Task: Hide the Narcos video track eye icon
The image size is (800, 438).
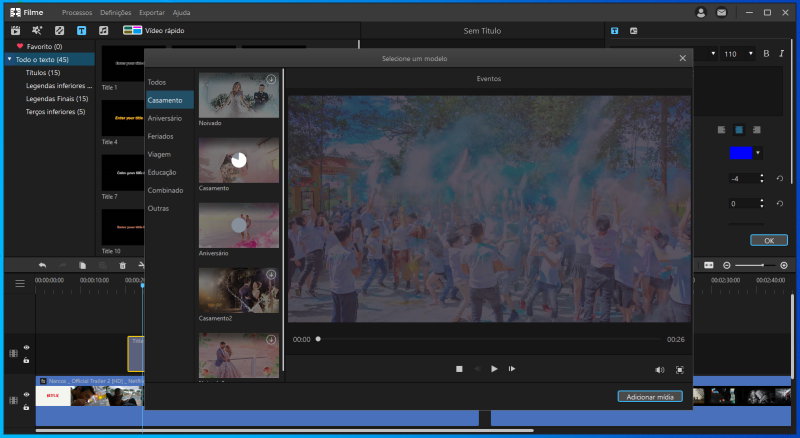Action: coord(26,395)
